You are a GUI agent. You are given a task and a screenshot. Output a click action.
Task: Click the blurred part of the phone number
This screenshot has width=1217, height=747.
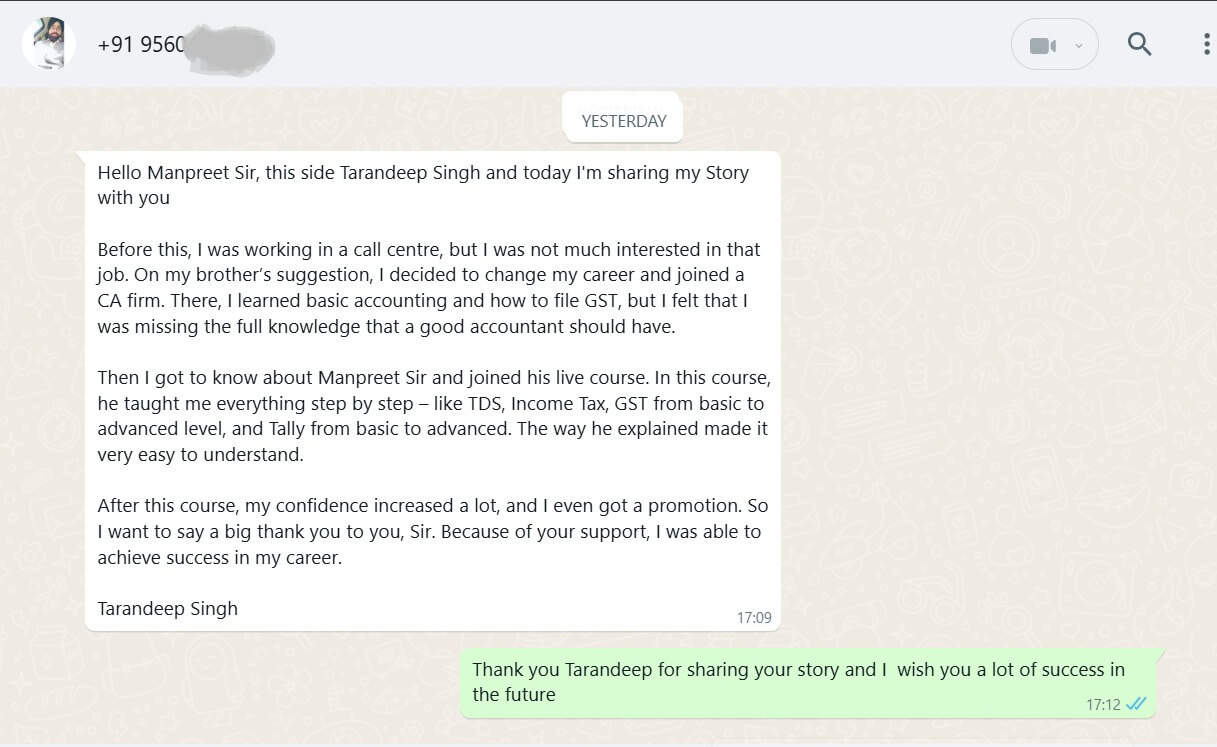coord(230,45)
